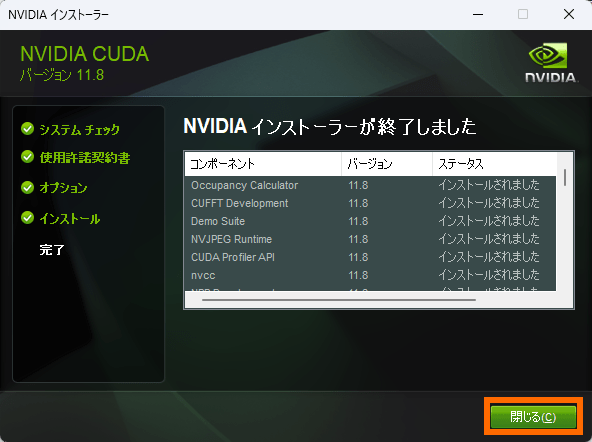Click the horizontal scrollbar of the component list
592x442 pixels.
tap(339, 300)
